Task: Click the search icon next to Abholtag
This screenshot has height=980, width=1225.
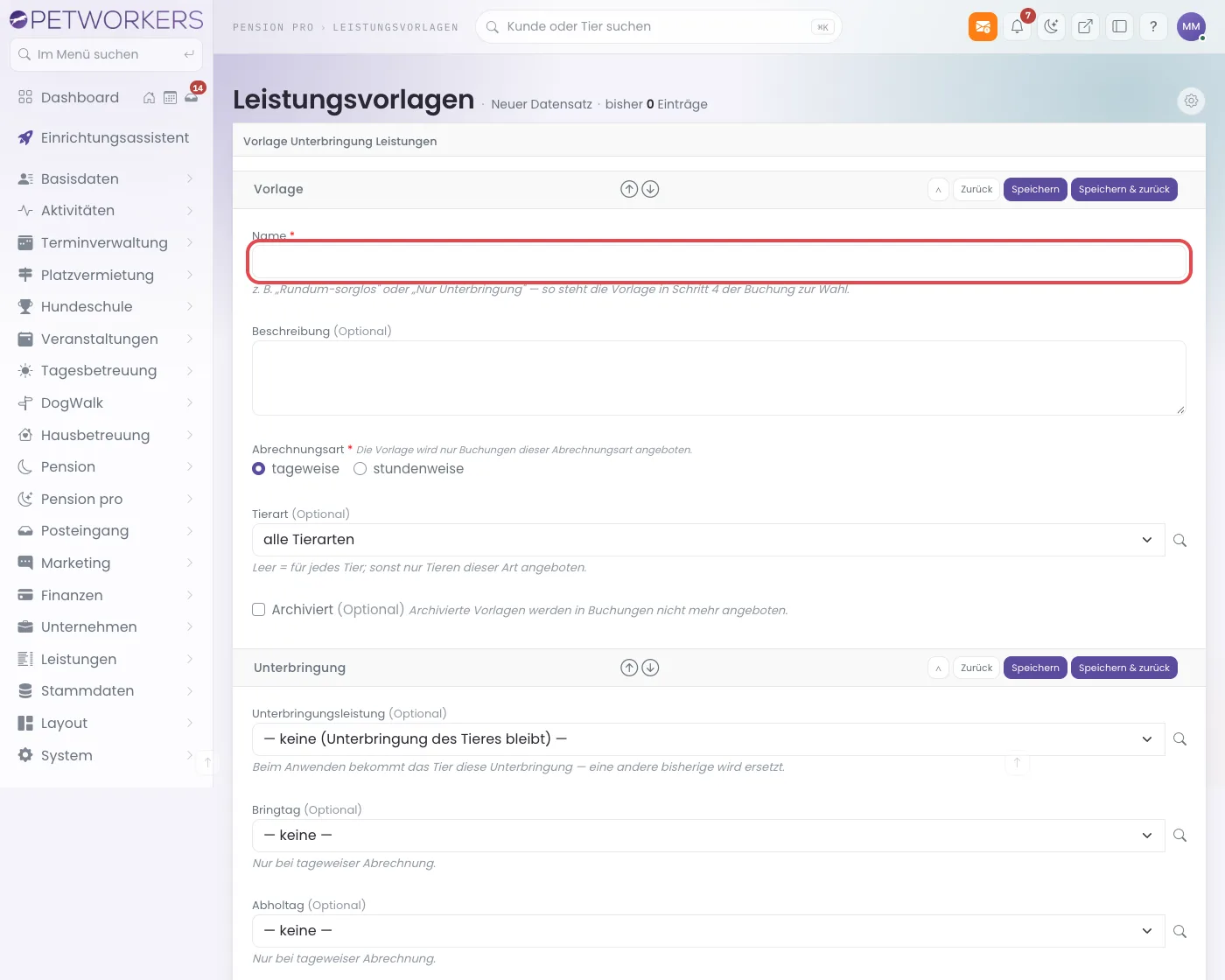Action: tap(1179, 931)
